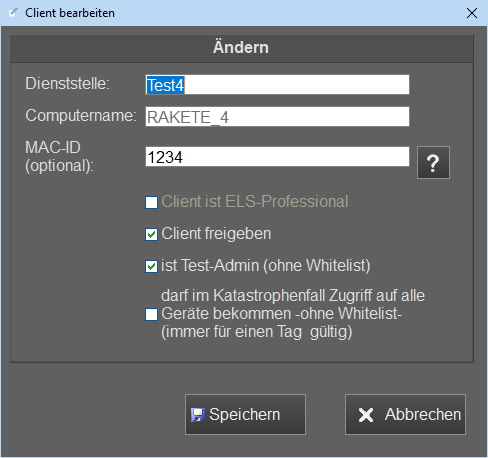This screenshot has height=458, width=488.
Task: Click the Dienststelle label
Action: [67, 83]
